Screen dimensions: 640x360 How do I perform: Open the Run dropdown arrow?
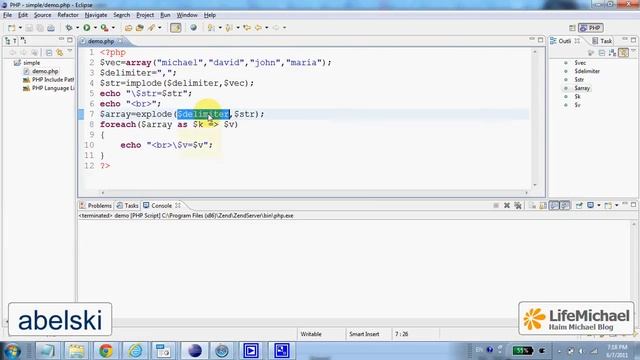tap(95, 28)
